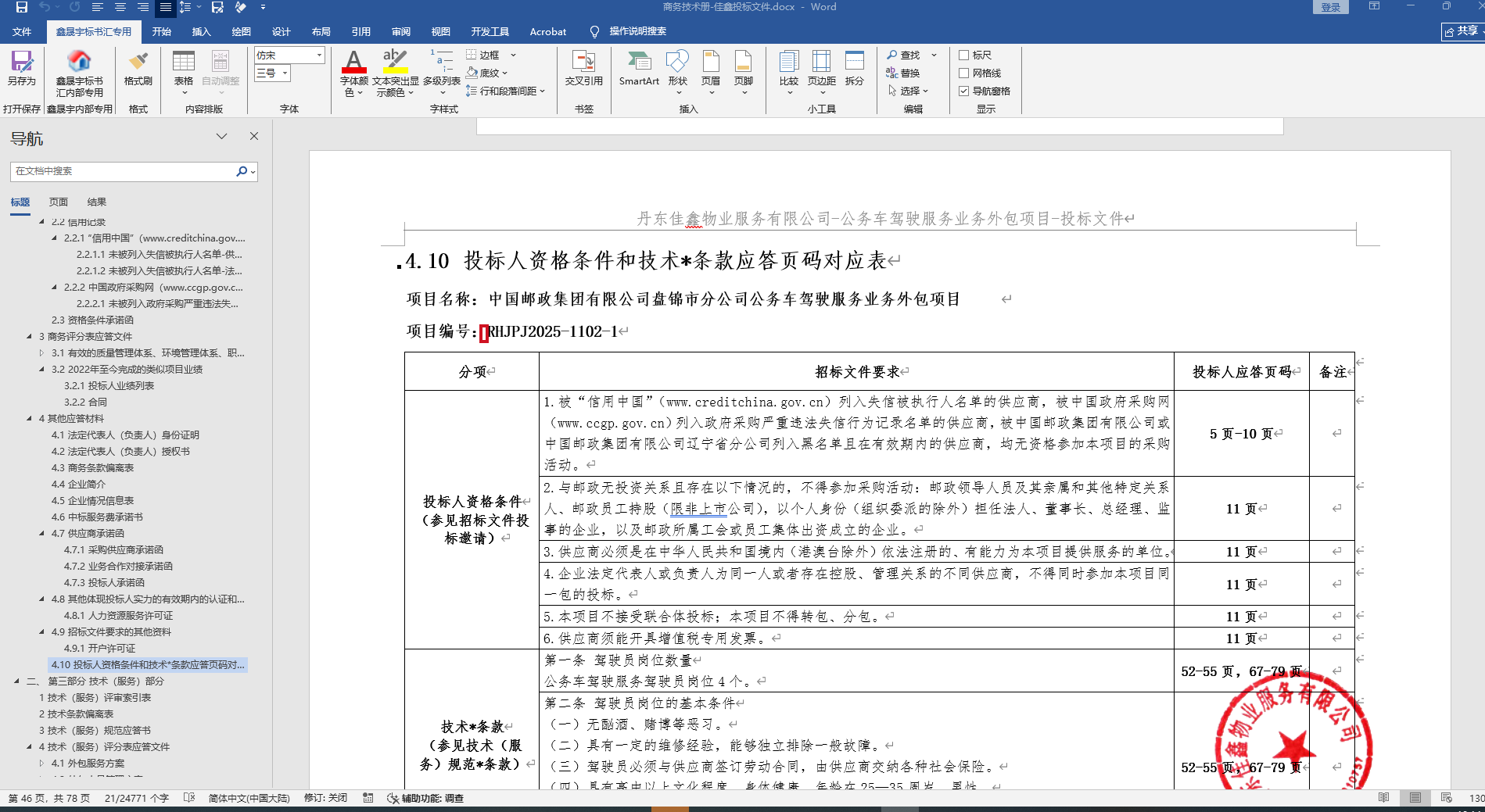Screen dimensions: 1485x812
Task: Uncheck the Navigation Pane (导航窗格) checkbox
Action: coord(964,91)
